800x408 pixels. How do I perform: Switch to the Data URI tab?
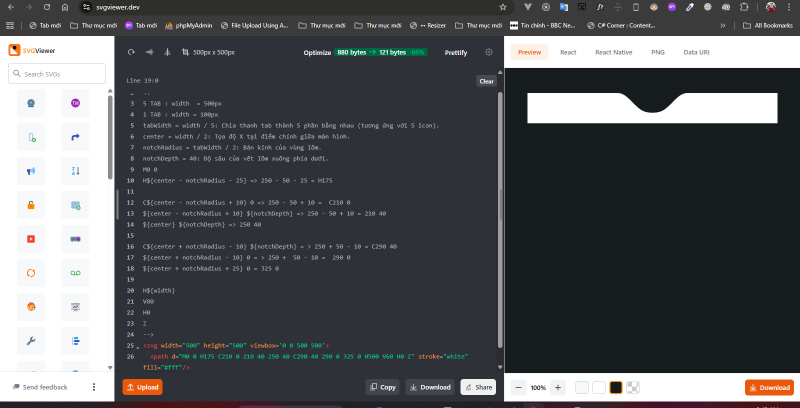696,51
